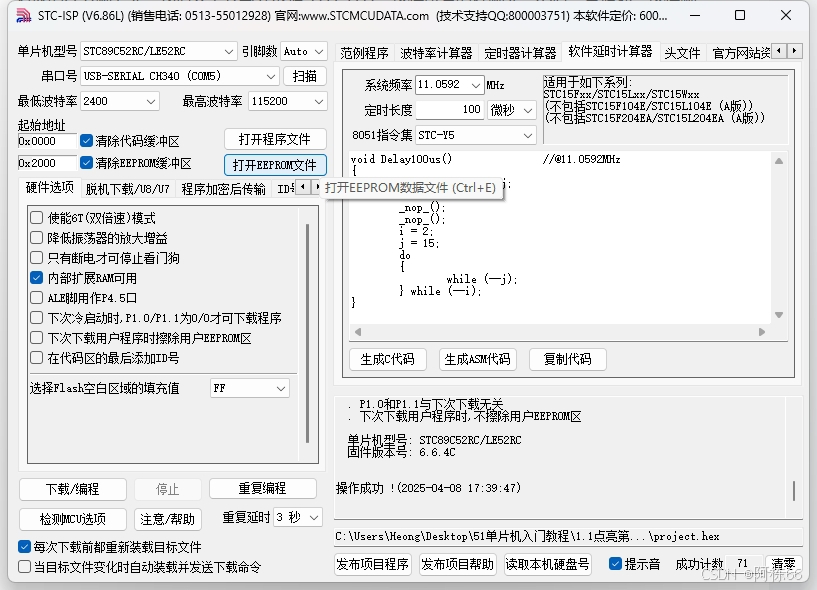Screen dimensions: 817x590
Task: Click 清零 counter reset button
Action: [x=783, y=563]
